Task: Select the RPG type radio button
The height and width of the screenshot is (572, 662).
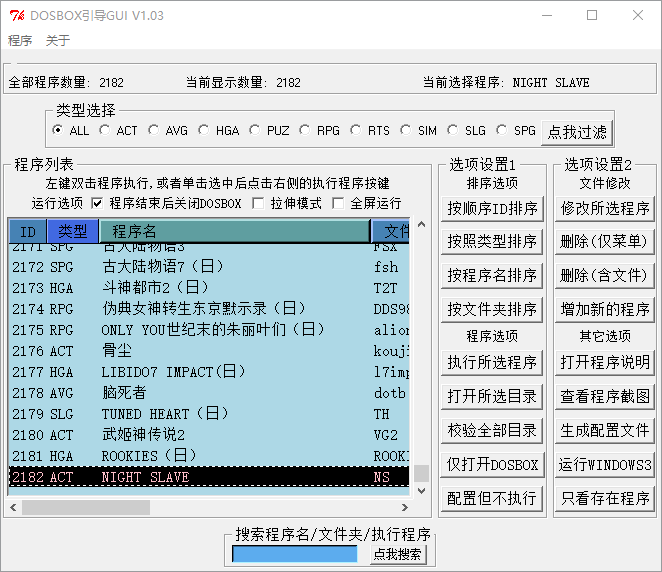Action: (x=304, y=130)
